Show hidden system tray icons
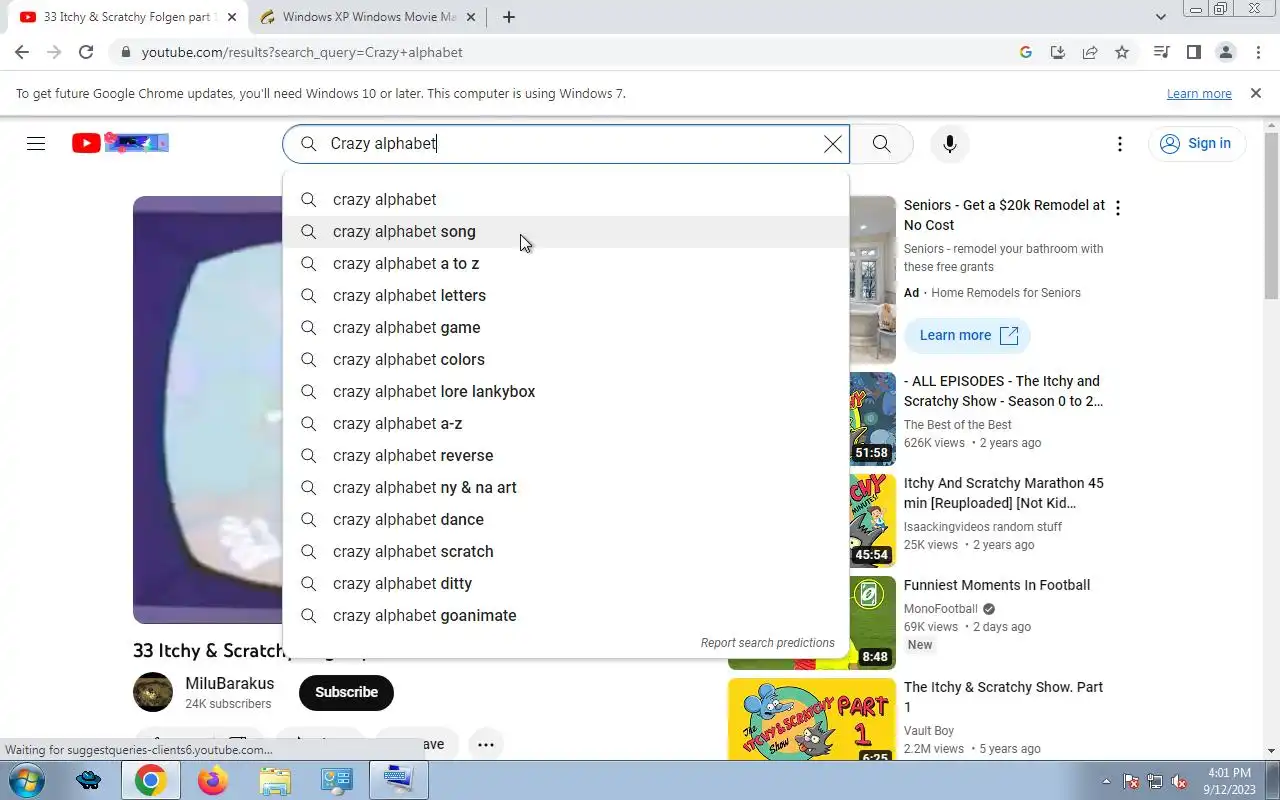 pos(1106,781)
